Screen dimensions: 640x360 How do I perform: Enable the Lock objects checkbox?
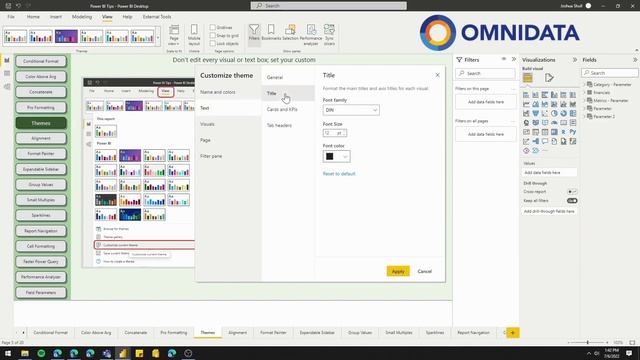tap(213, 43)
